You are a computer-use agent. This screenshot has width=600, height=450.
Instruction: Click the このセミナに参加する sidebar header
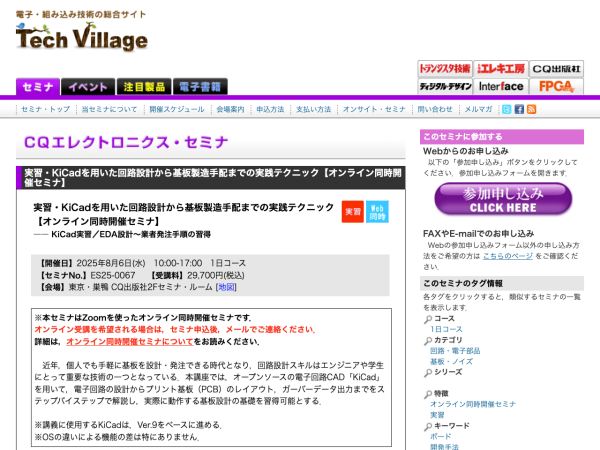point(502,137)
